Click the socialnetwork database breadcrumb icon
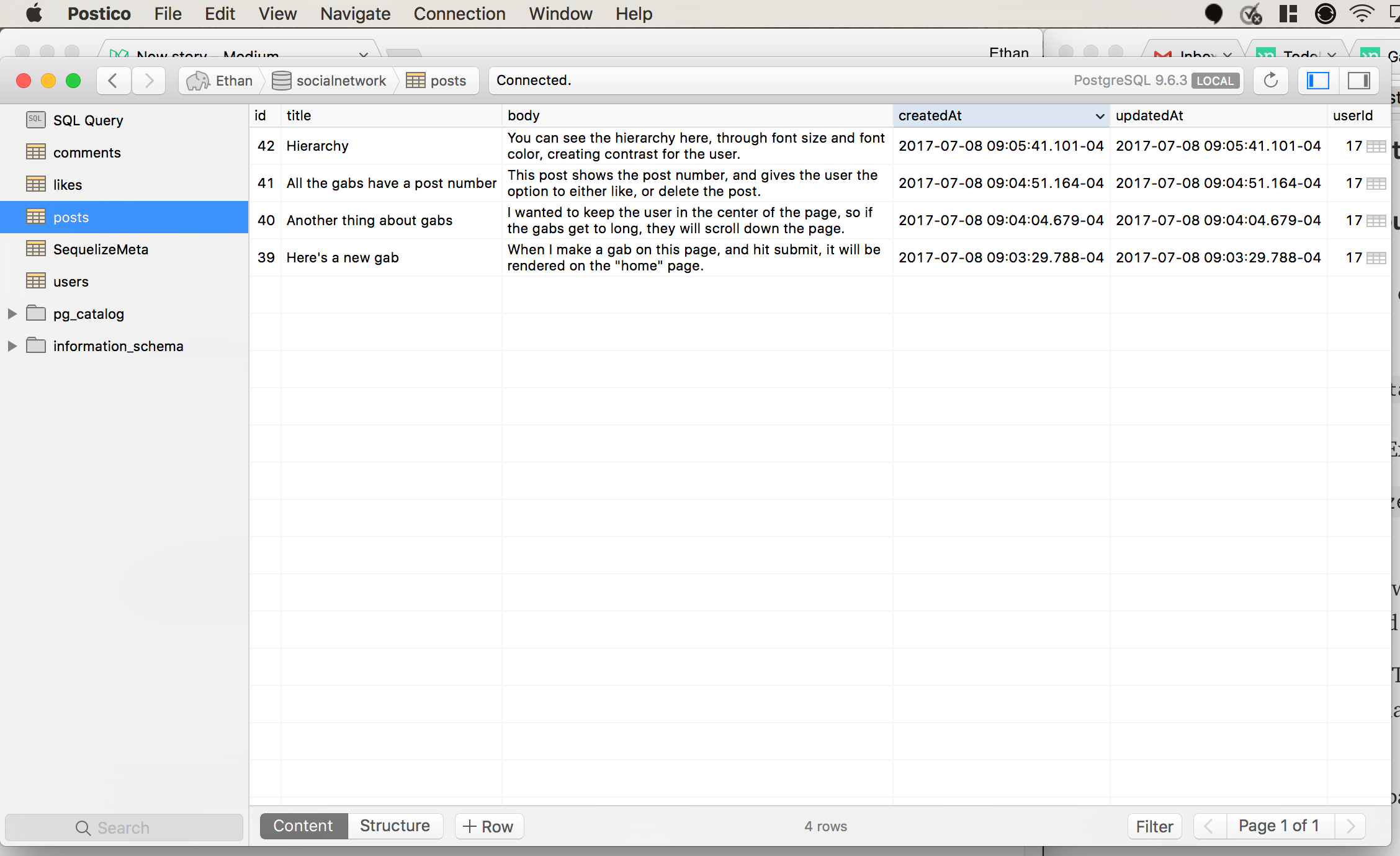 [x=282, y=80]
